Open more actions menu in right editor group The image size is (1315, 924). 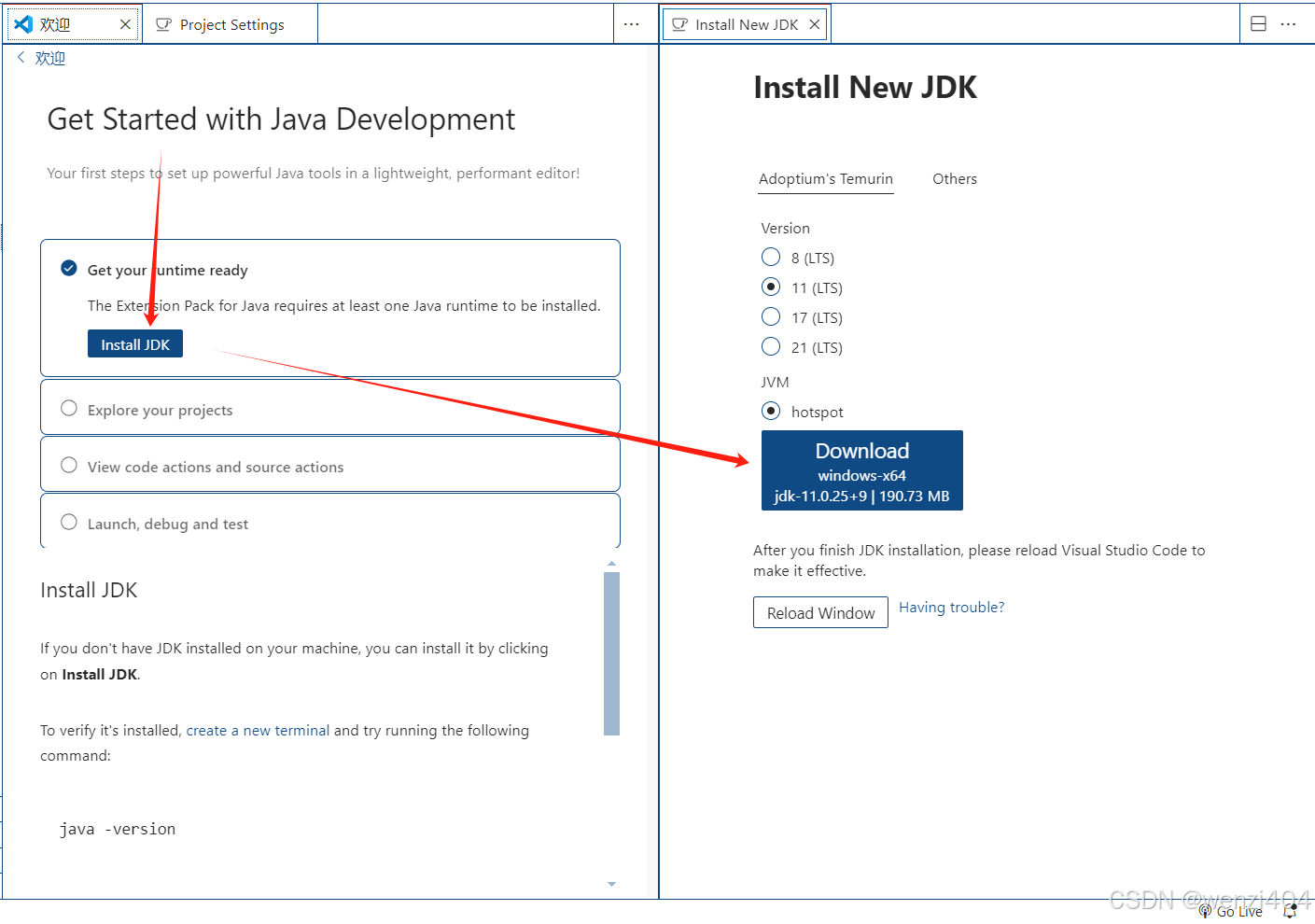coord(1289,23)
